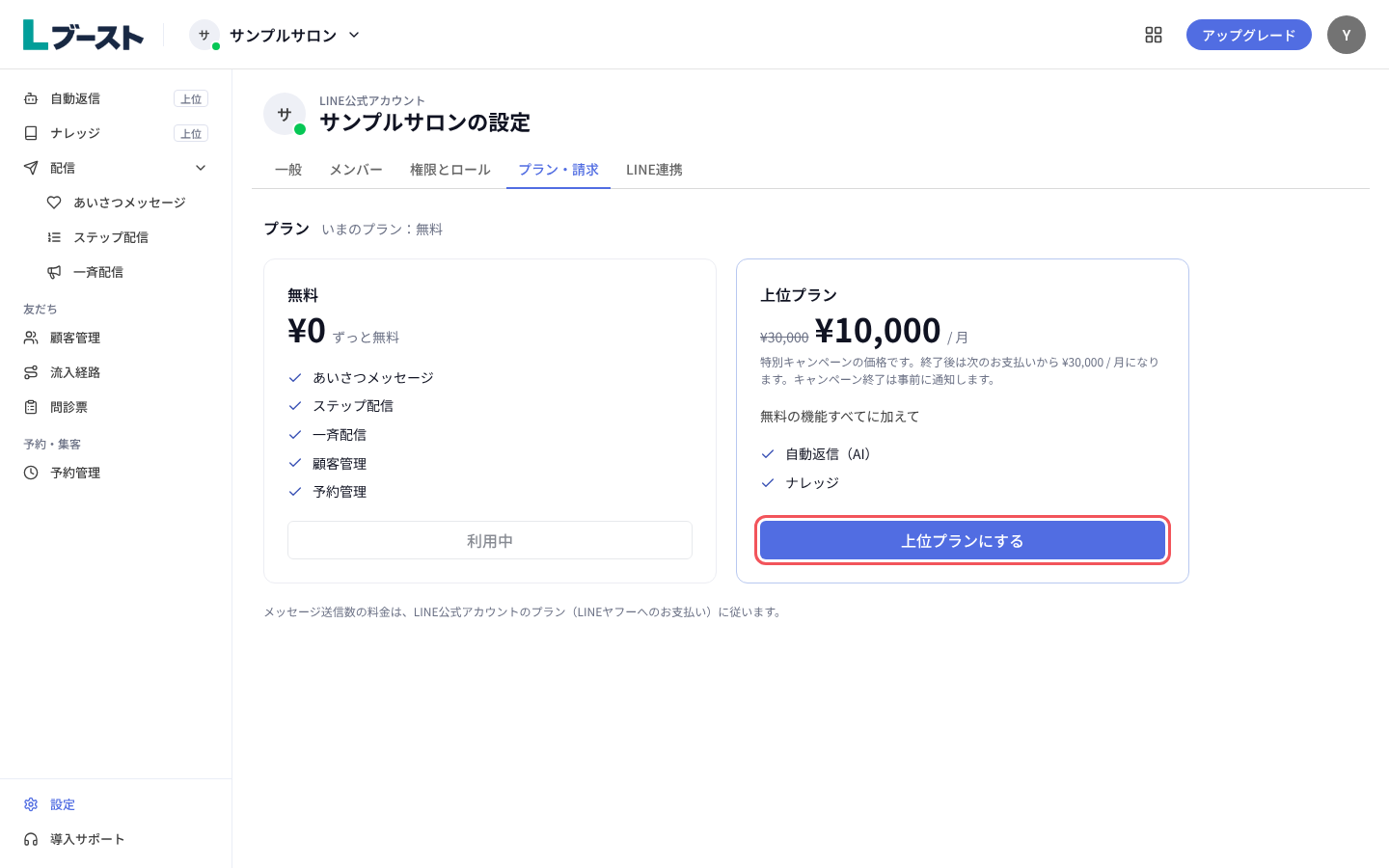The width and height of the screenshot is (1389, 868).
Task: Open the 権限とロール tab
Action: 450,170
